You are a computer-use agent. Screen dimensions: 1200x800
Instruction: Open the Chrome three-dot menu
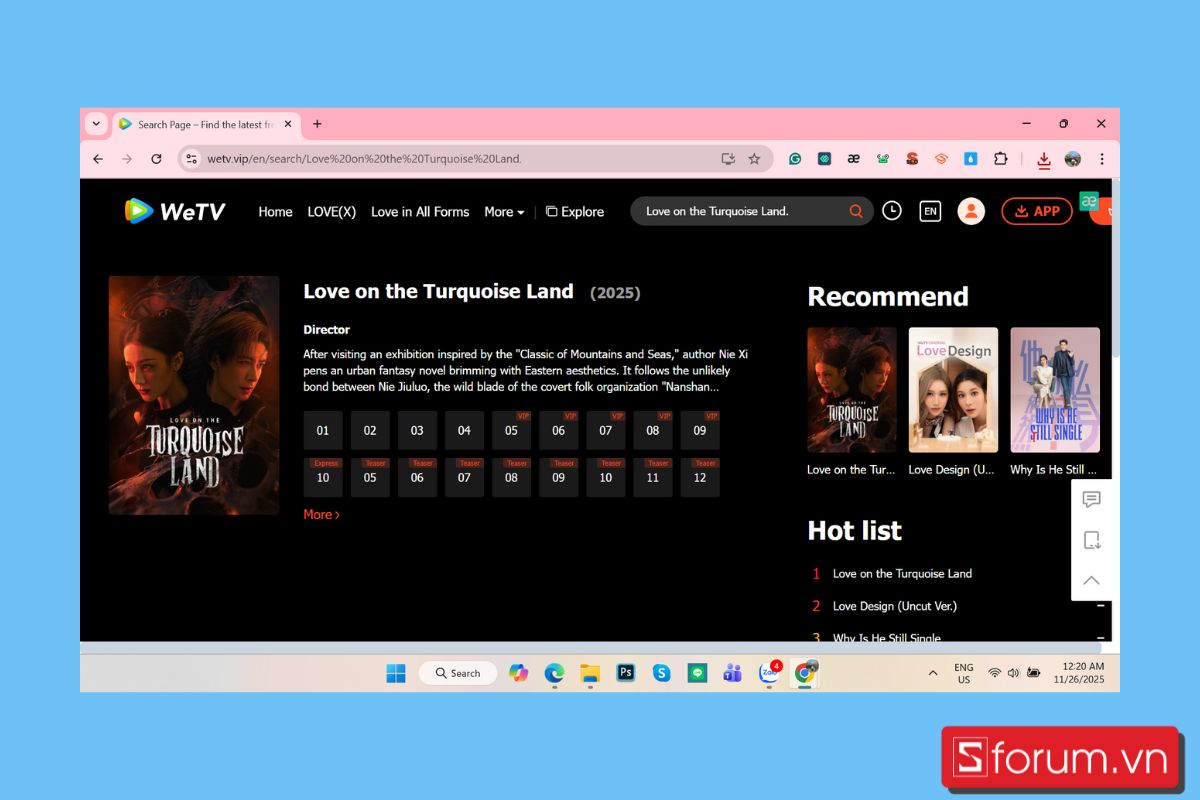pyautogui.click(x=1102, y=159)
